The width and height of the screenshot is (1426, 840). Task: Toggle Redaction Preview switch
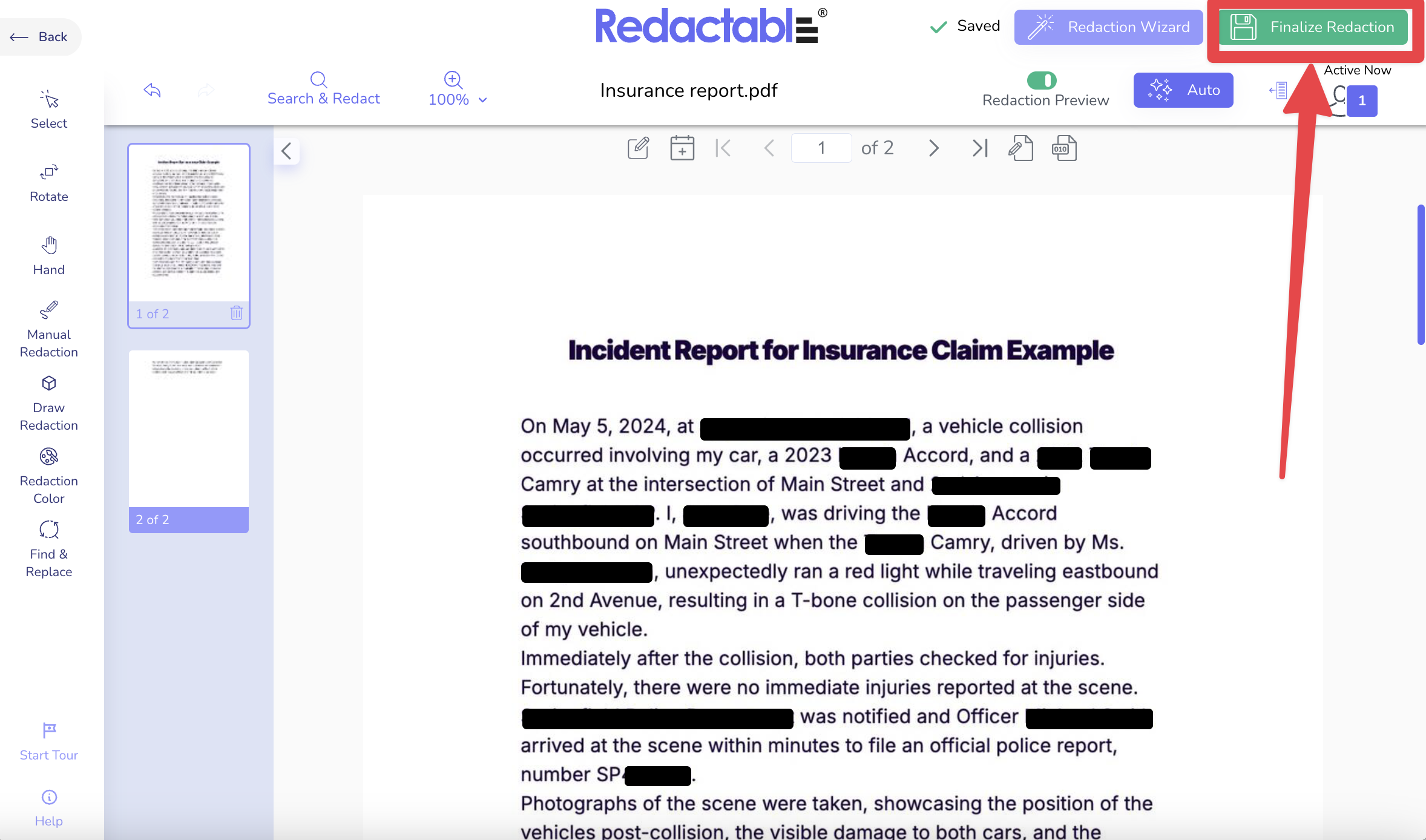(1041, 80)
